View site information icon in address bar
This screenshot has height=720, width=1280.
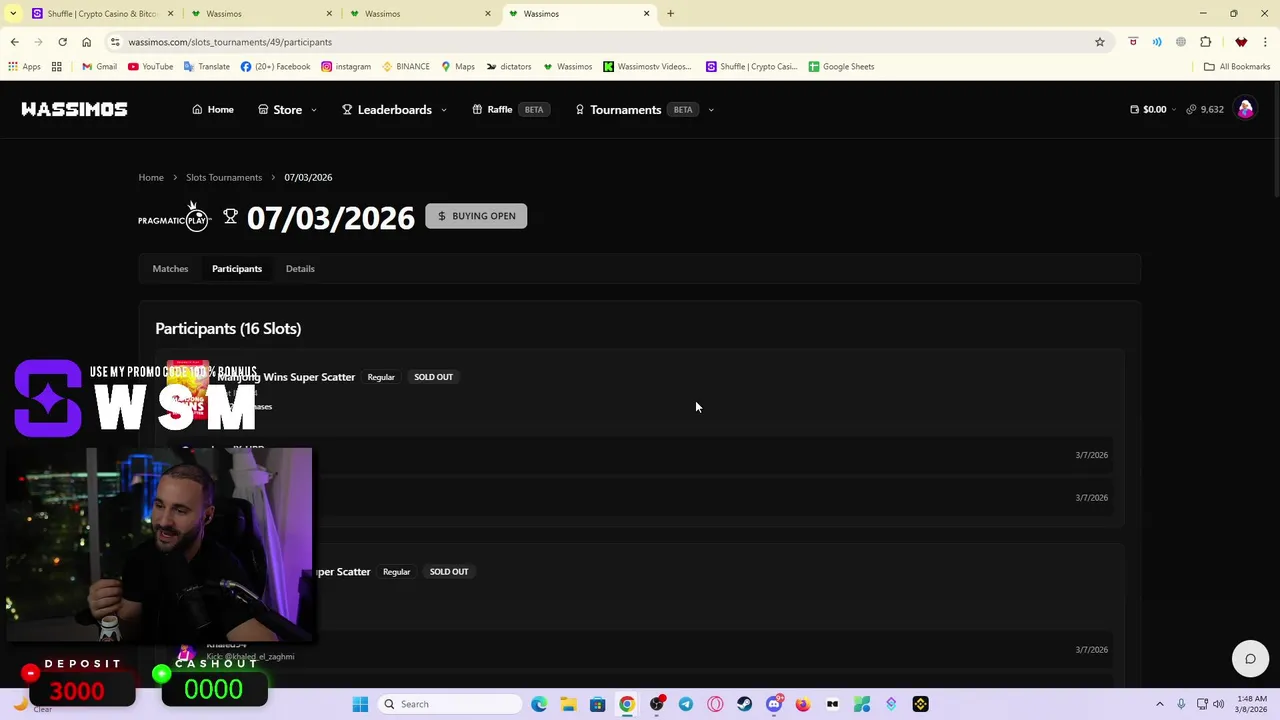click(x=115, y=42)
